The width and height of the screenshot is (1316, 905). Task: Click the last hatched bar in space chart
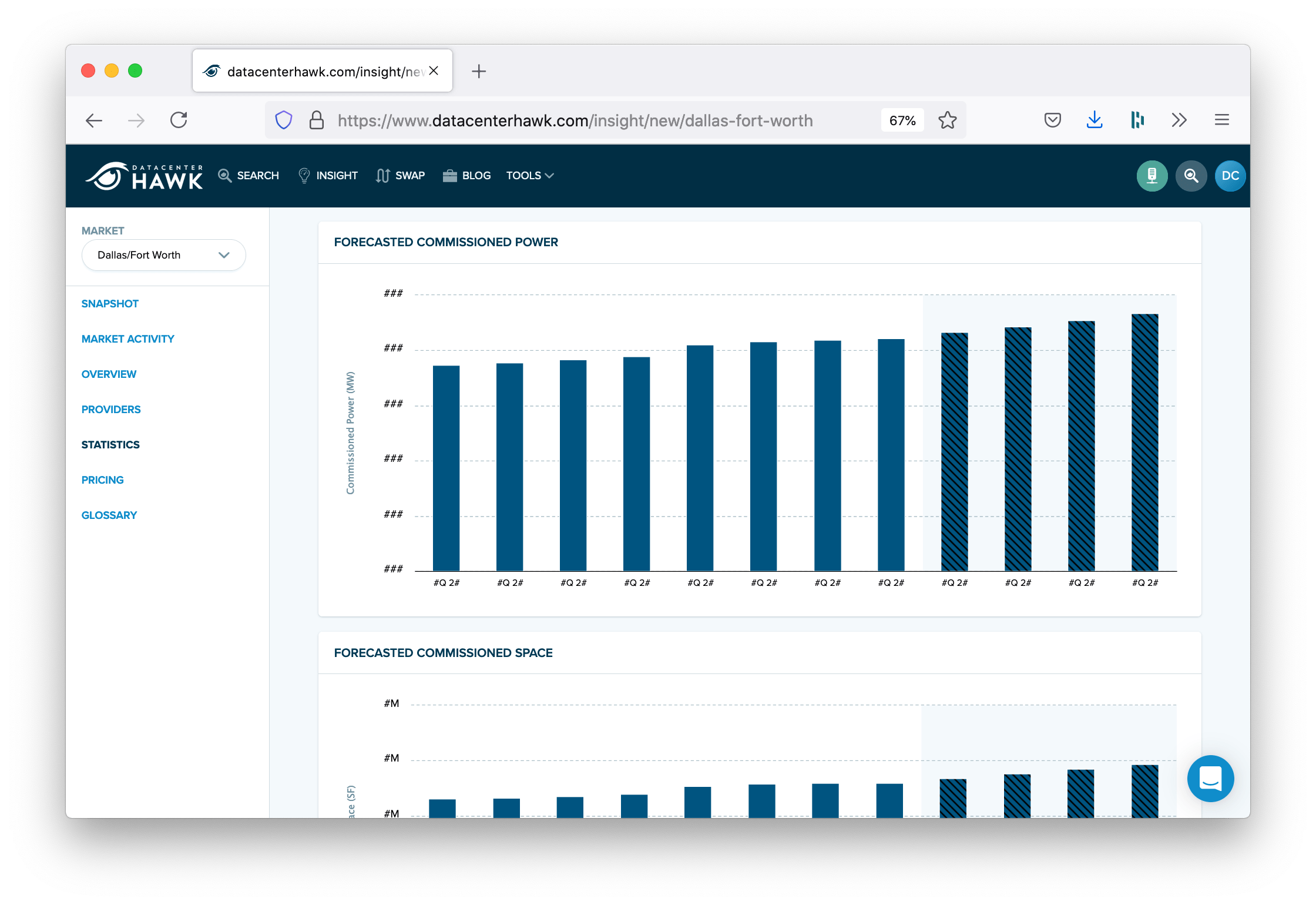pos(1144,791)
